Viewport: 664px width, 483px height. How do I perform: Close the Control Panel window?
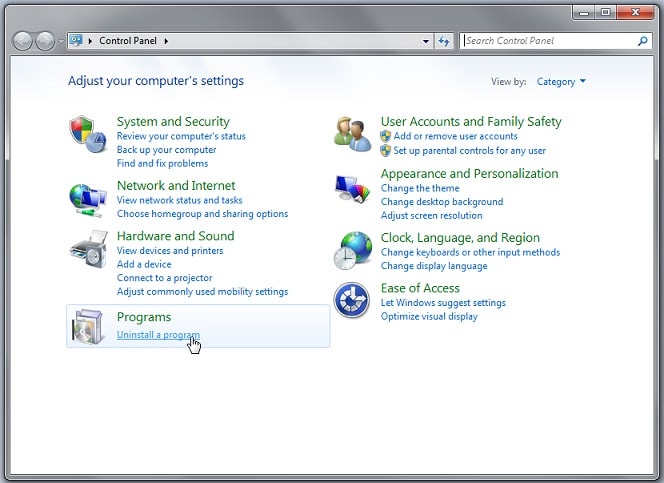(x=635, y=13)
